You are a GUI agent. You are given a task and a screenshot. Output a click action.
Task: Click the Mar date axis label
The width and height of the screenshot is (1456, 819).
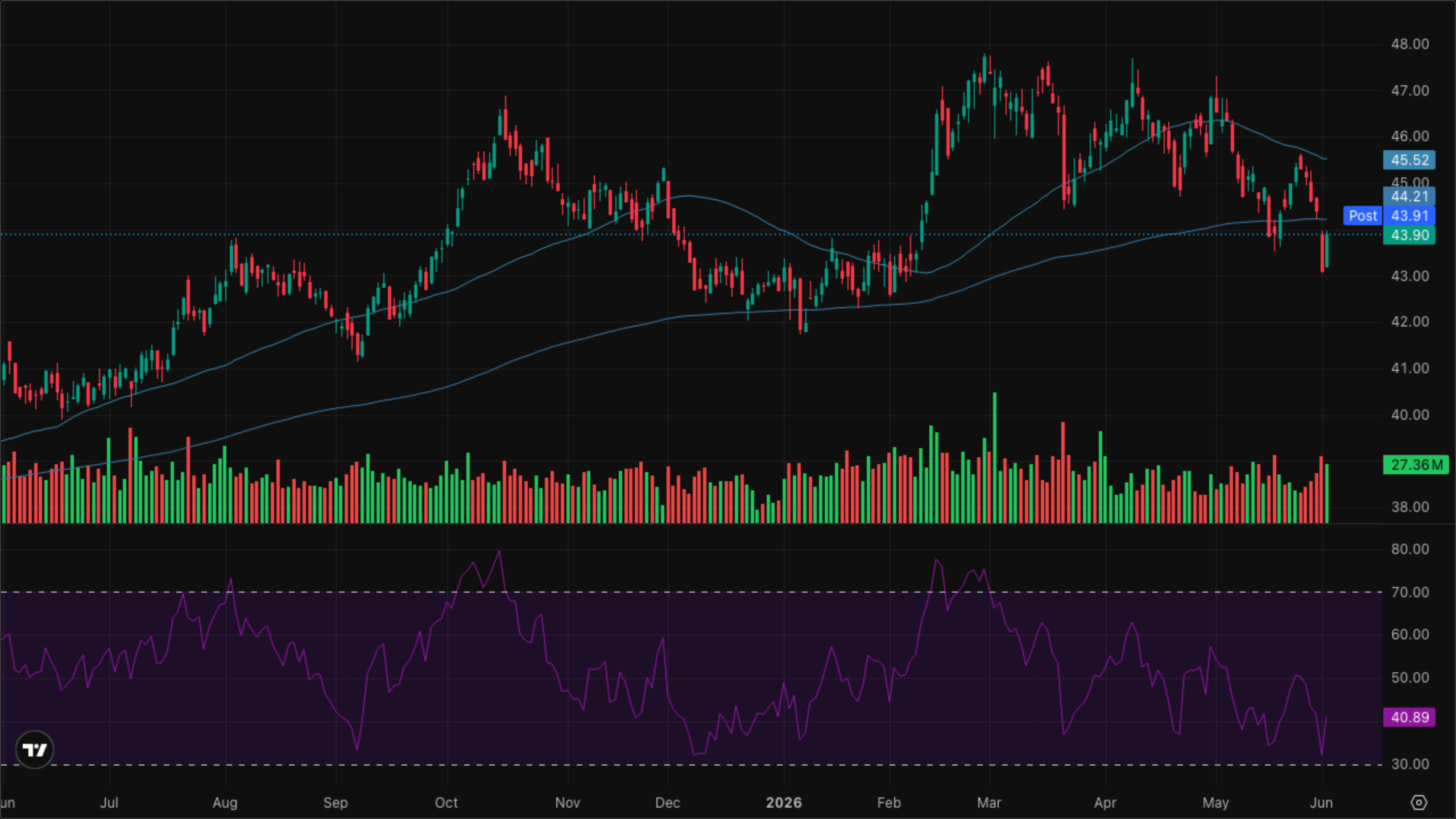(988, 803)
